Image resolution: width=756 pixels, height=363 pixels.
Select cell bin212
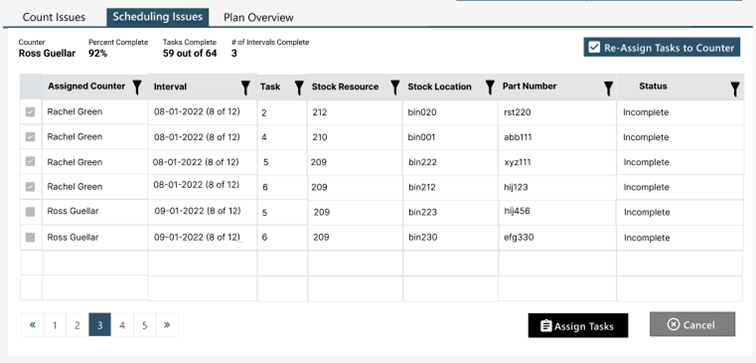click(422, 188)
